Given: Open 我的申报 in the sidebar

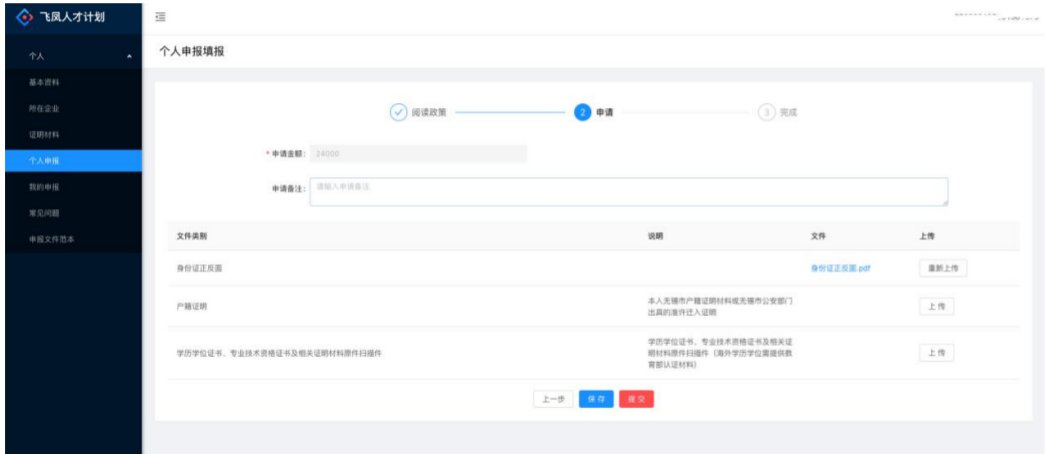Looking at the screenshot, I should click(x=42, y=187).
